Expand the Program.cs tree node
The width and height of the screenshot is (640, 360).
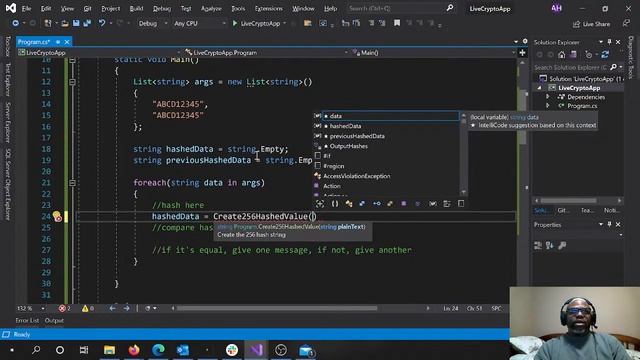(x=548, y=106)
